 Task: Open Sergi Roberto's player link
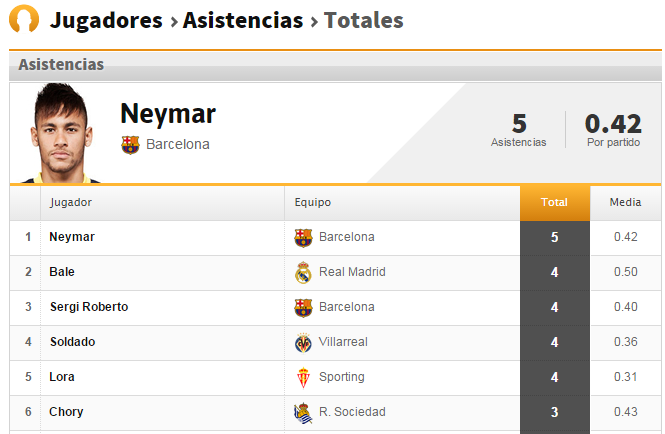pos(89,307)
